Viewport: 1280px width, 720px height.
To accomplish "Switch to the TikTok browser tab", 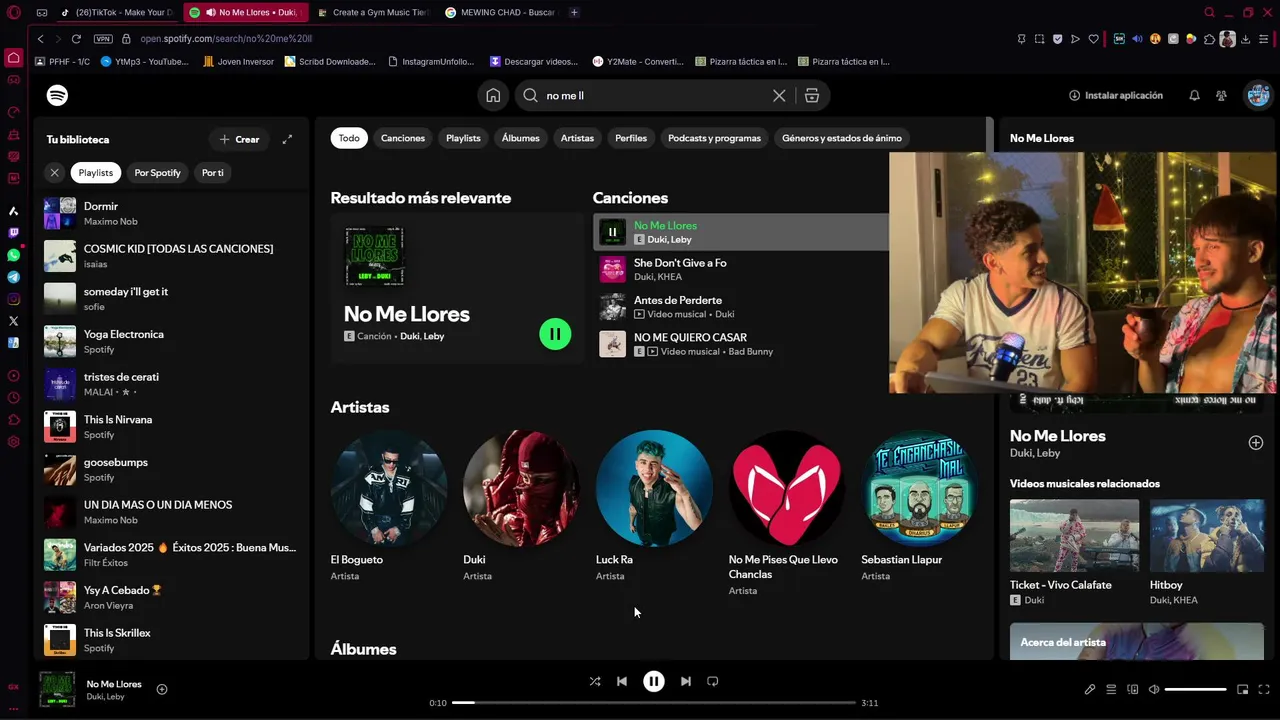I will pos(118,12).
